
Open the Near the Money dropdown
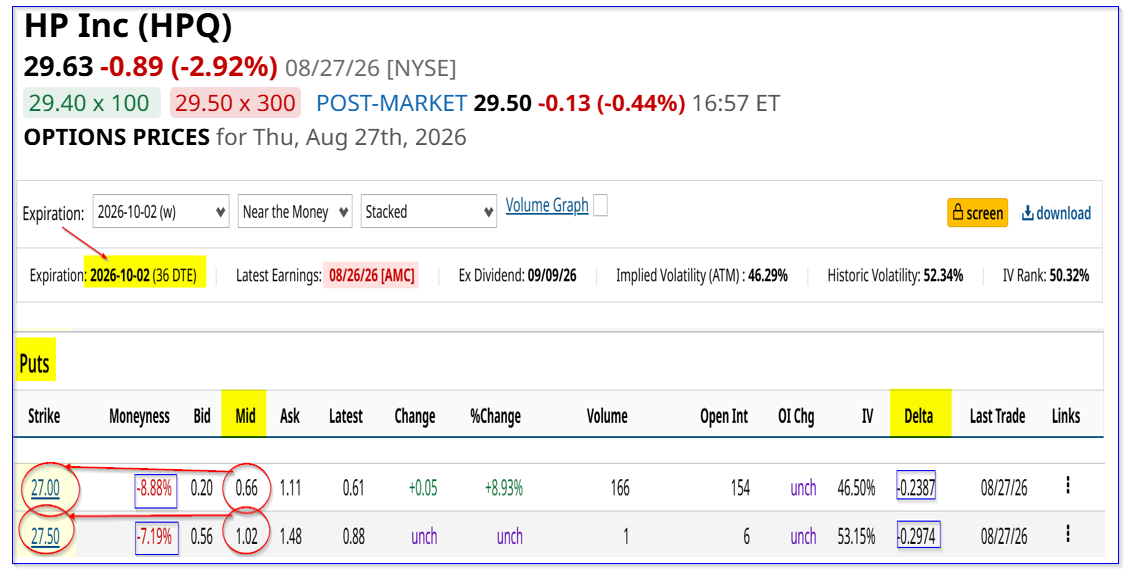pyautogui.click(x=294, y=212)
